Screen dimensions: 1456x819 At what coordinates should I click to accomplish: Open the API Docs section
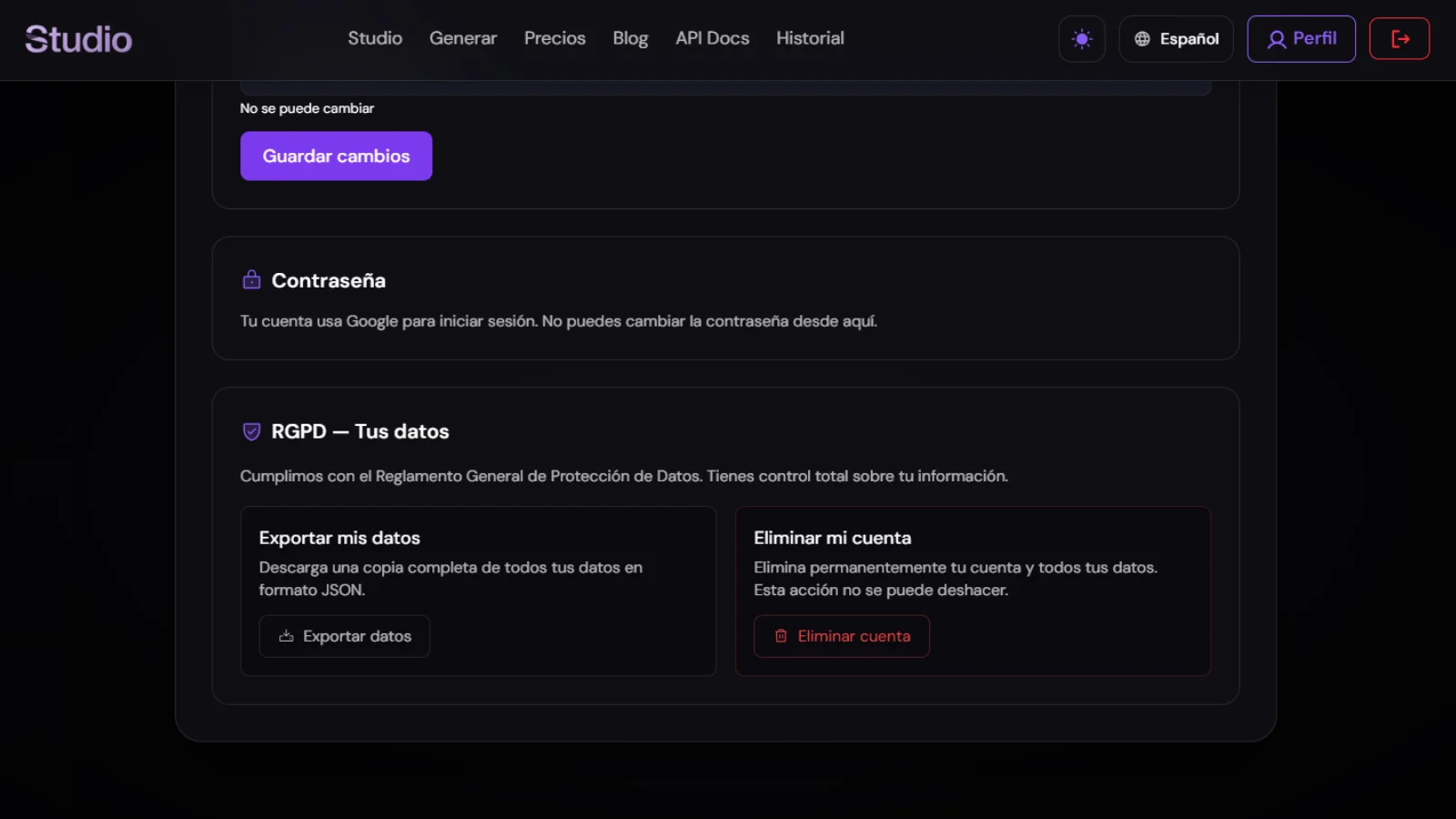712,38
